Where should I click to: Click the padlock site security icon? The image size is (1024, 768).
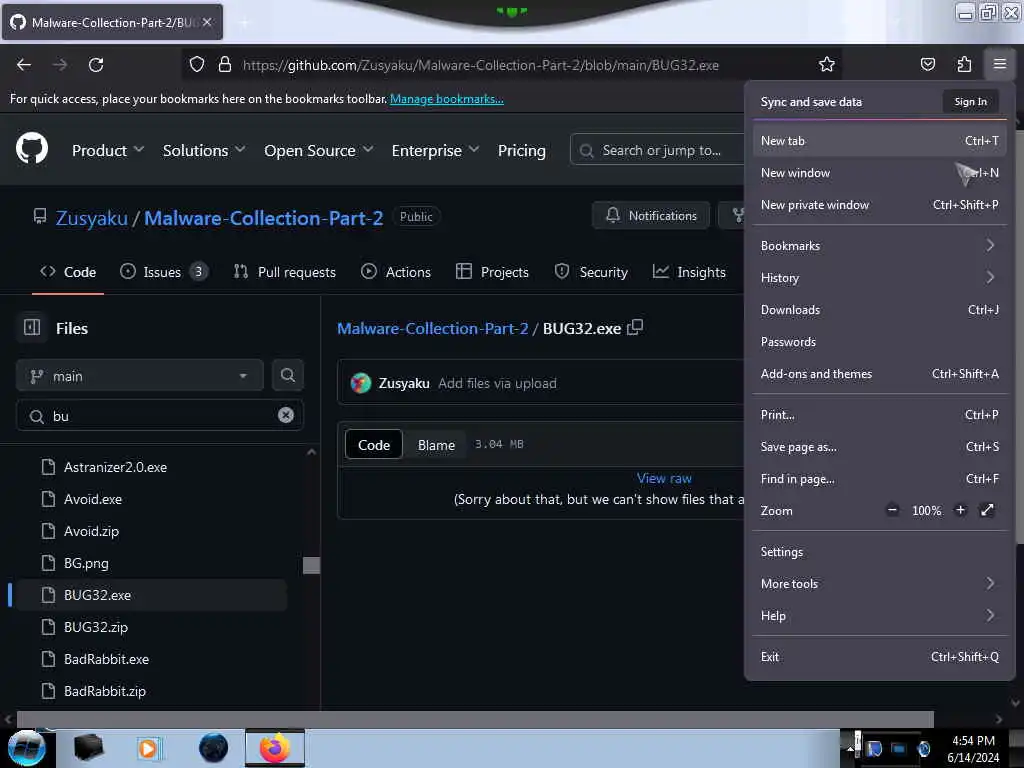pyautogui.click(x=225, y=64)
